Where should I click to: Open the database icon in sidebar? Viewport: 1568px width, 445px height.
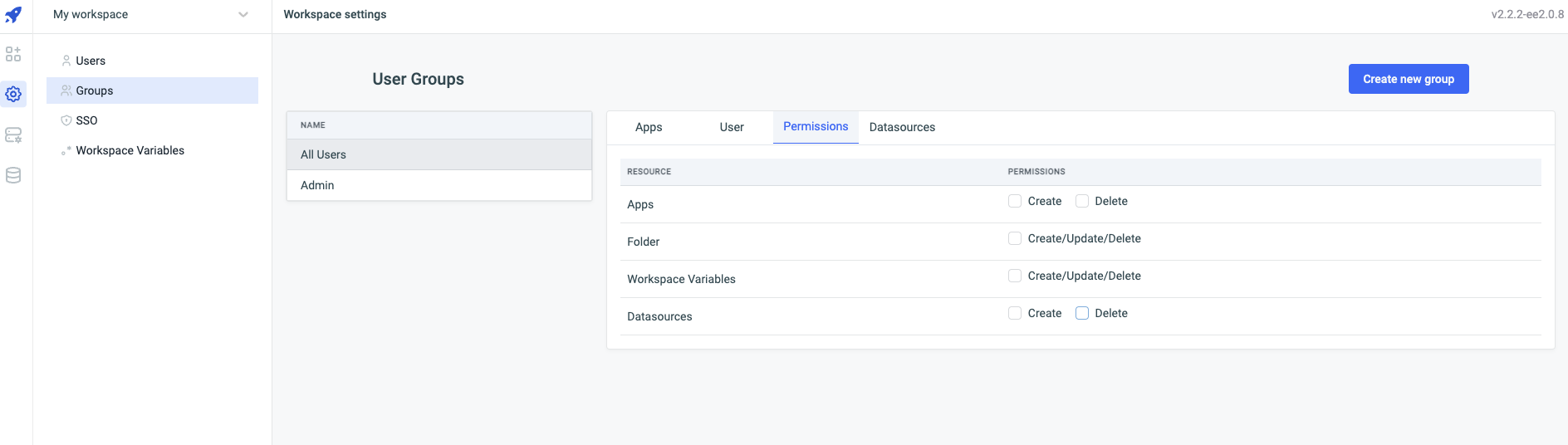coord(13,175)
